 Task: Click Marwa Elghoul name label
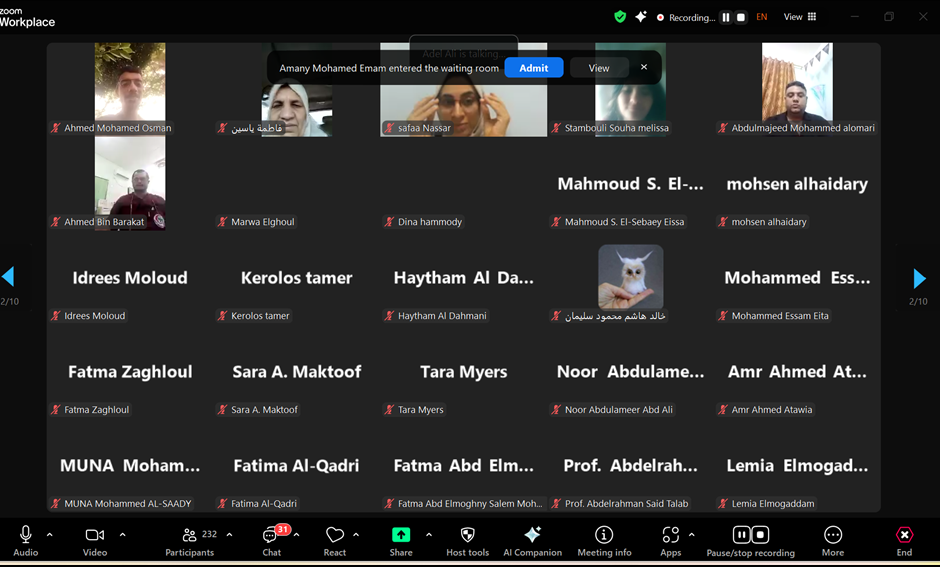point(263,222)
